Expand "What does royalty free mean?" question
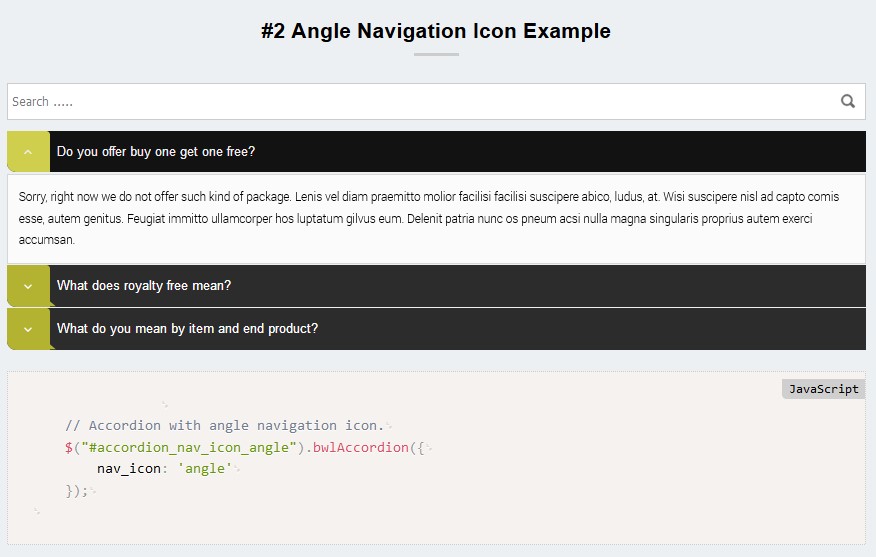Viewport: 876px width, 557px height. [144, 286]
